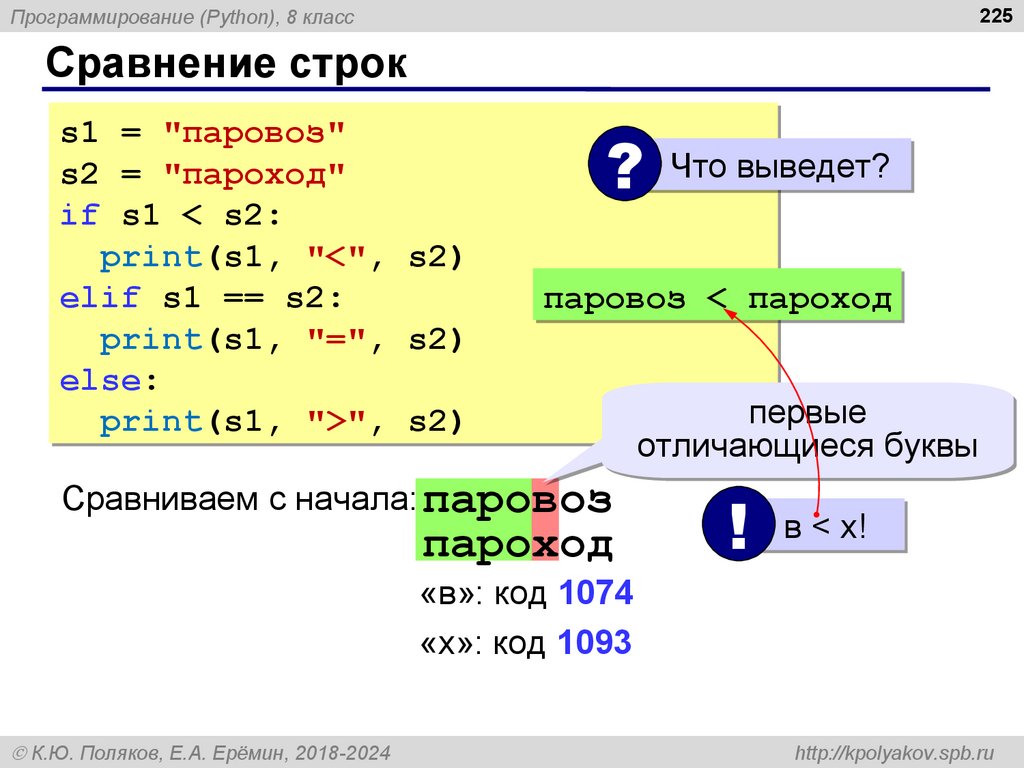Click the highlighted word 'паровоз' below the code
This screenshot has width=1024, height=768.
[517, 500]
